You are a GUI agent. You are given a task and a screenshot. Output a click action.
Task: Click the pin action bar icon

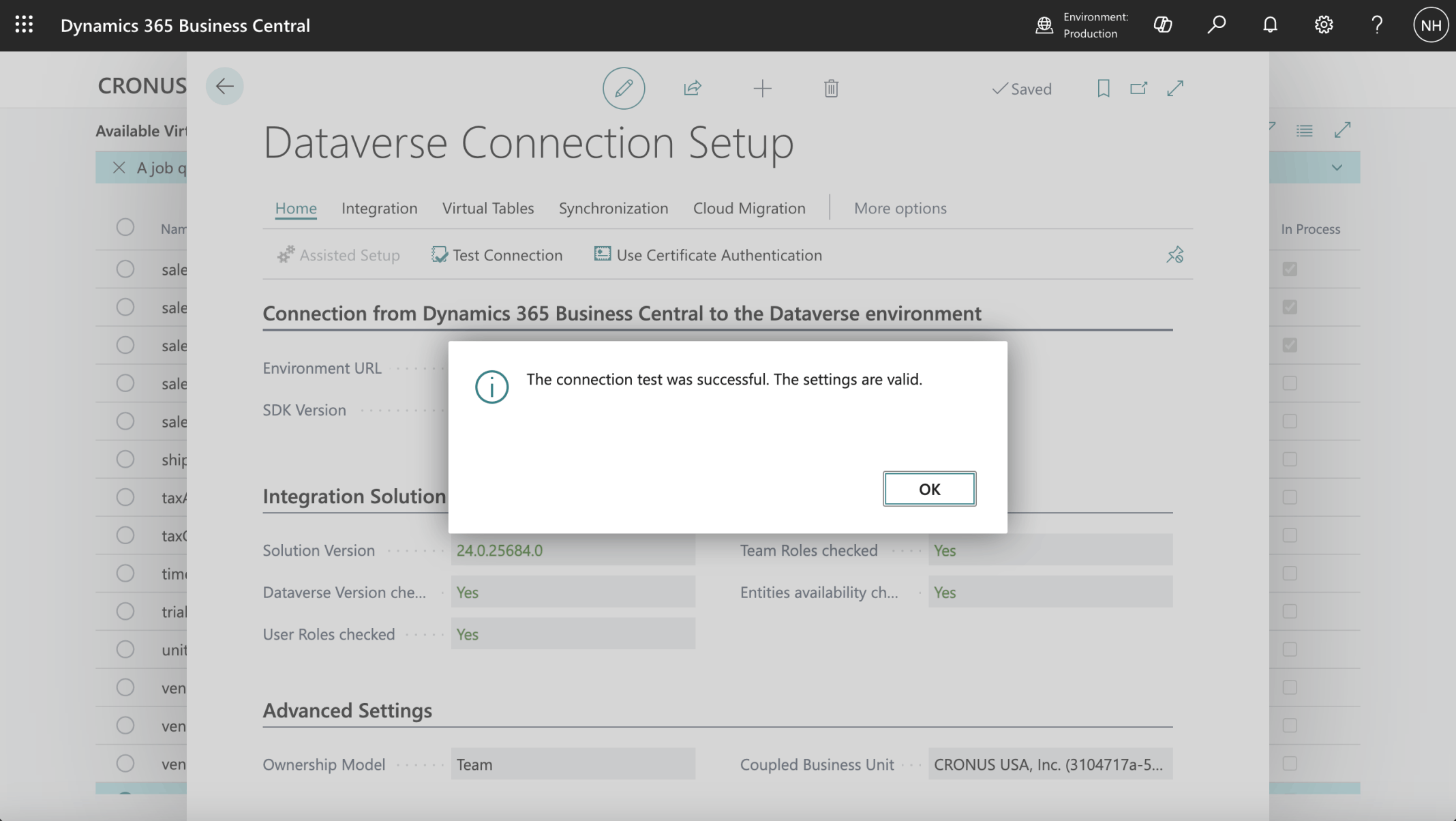pyautogui.click(x=1174, y=255)
